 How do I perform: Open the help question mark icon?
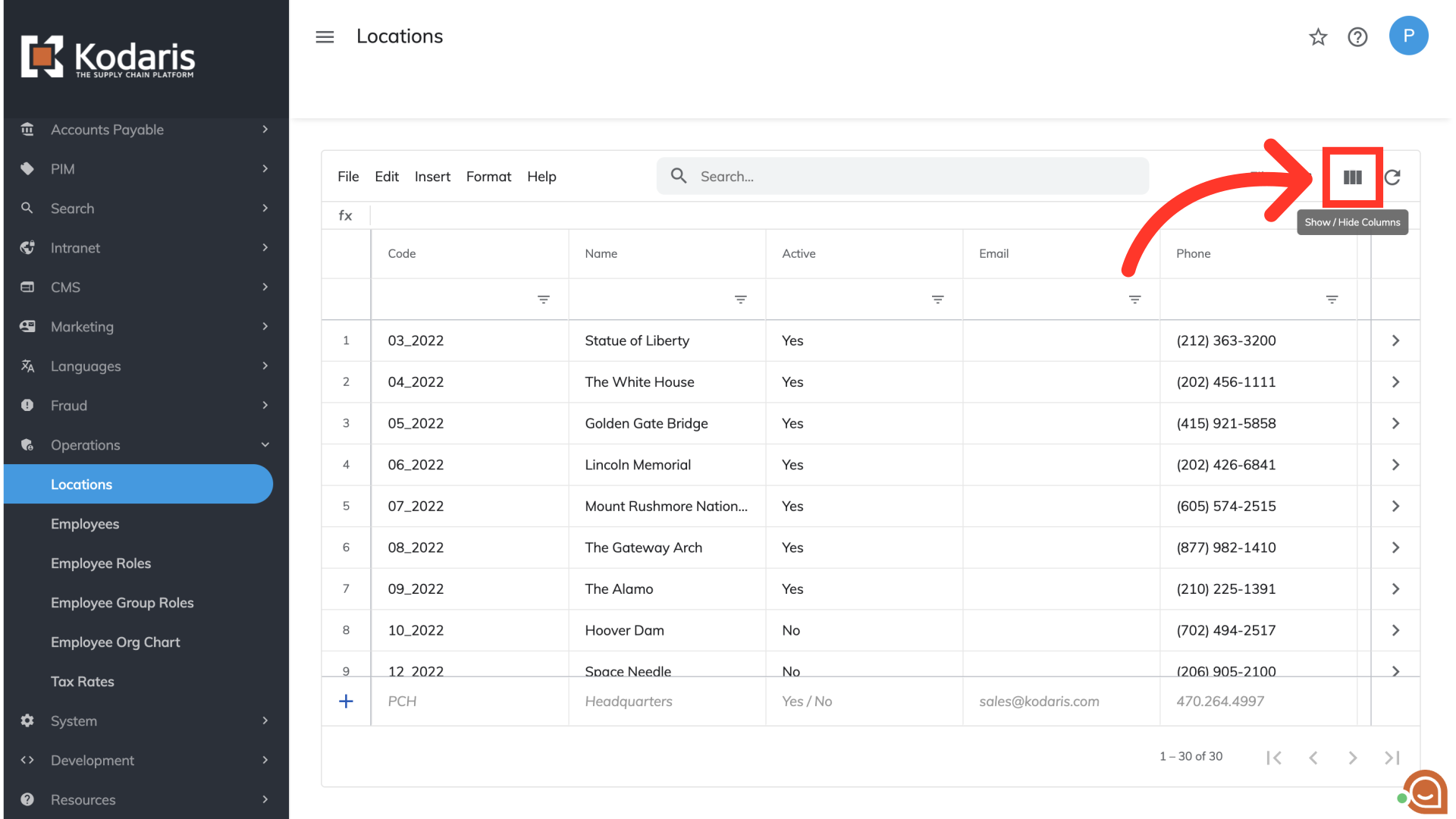pyautogui.click(x=1357, y=36)
